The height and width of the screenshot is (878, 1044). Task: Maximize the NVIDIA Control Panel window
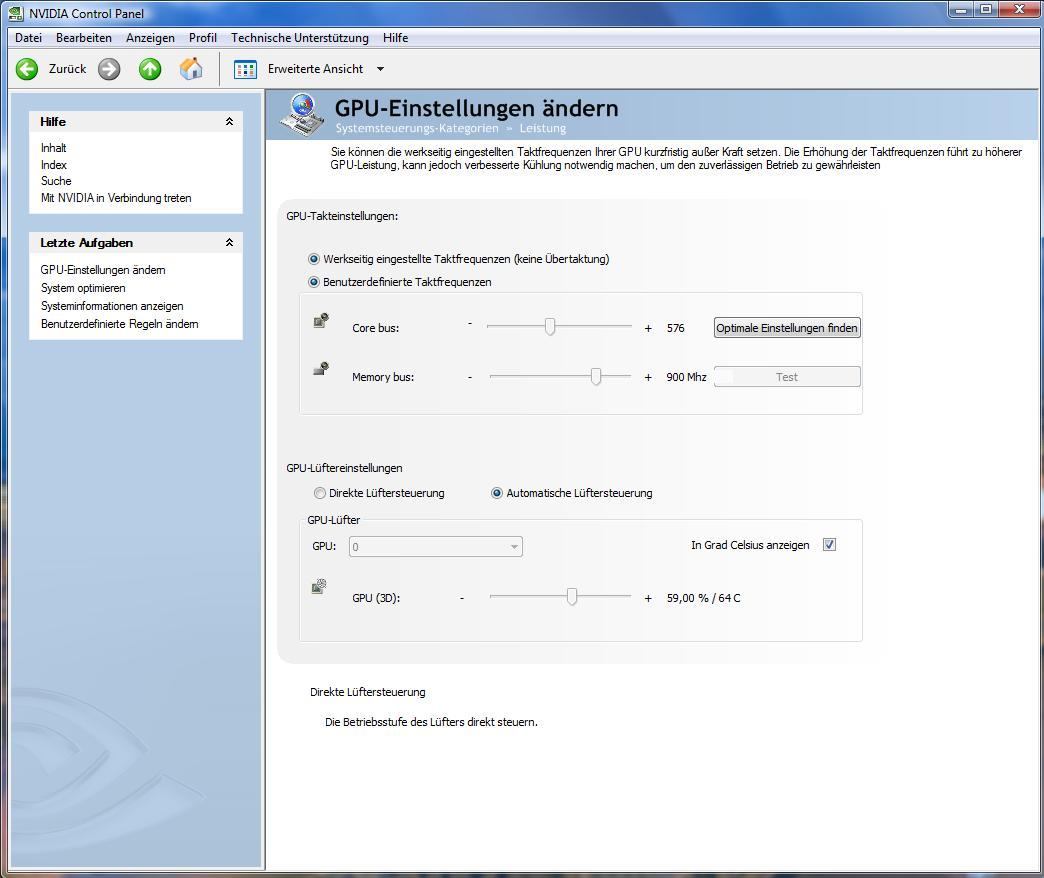pyautogui.click(x=985, y=9)
